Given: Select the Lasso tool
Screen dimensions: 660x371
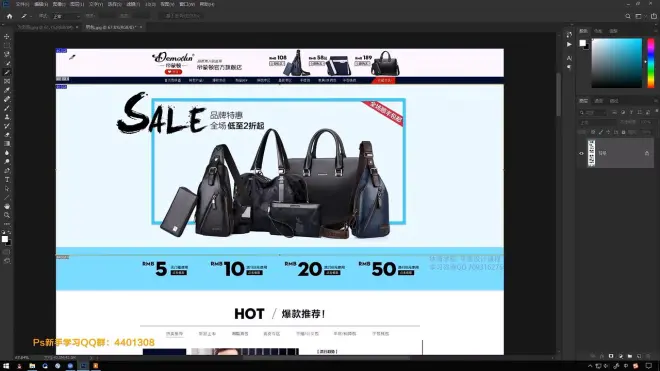Looking at the screenshot, I should coord(7,54).
